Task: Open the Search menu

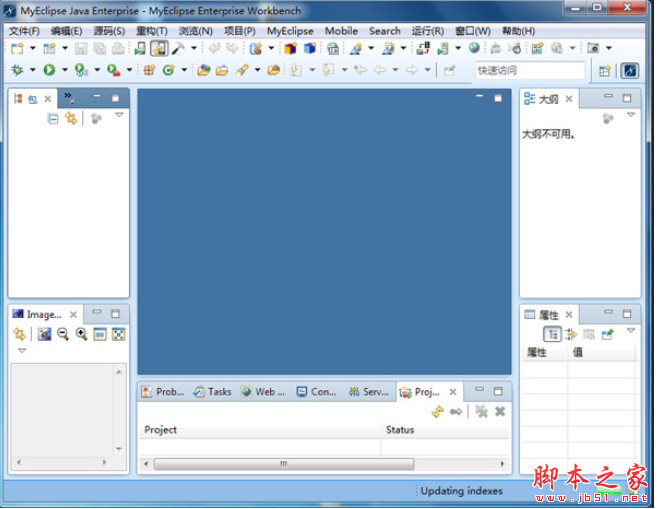Action: coord(385,31)
